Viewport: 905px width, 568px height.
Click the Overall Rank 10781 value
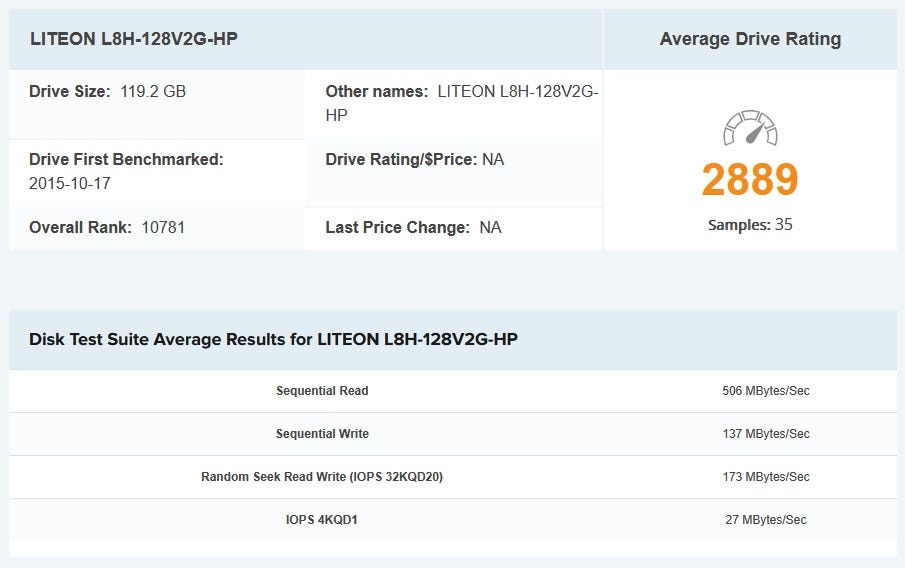[x=163, y=227]
